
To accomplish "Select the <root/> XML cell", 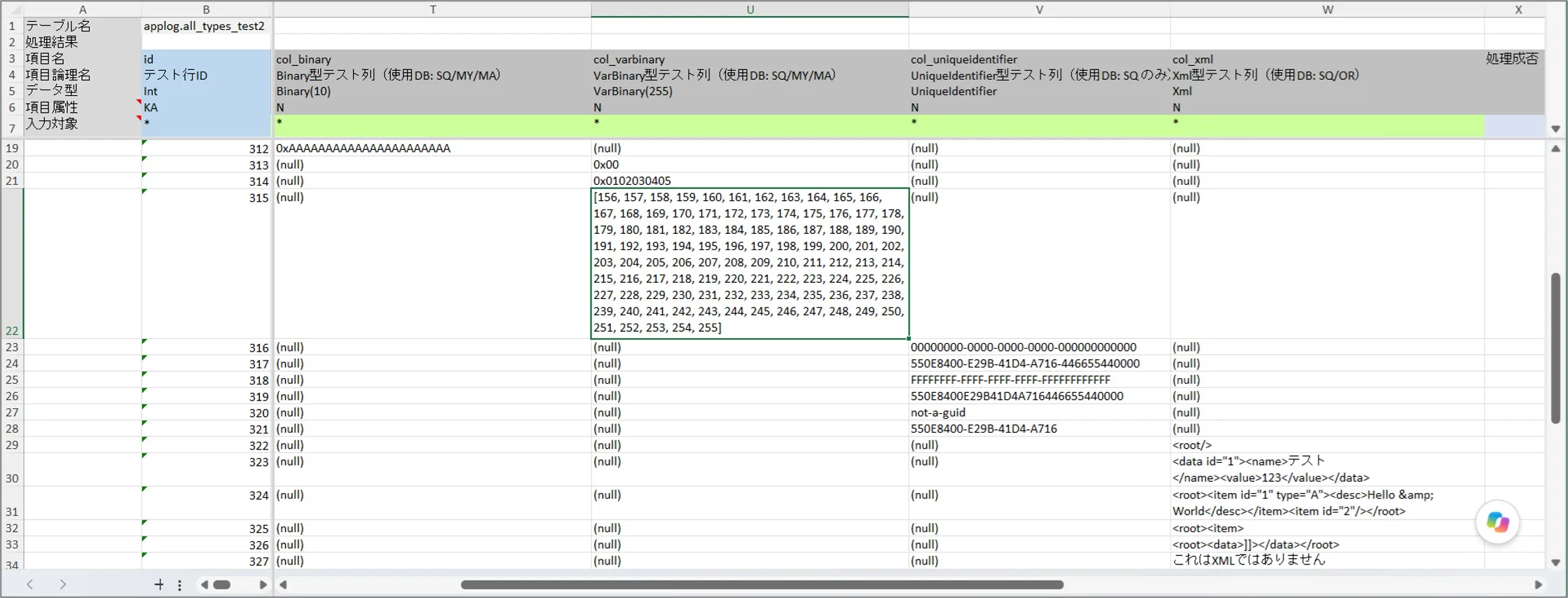I will coord(1327,445).
